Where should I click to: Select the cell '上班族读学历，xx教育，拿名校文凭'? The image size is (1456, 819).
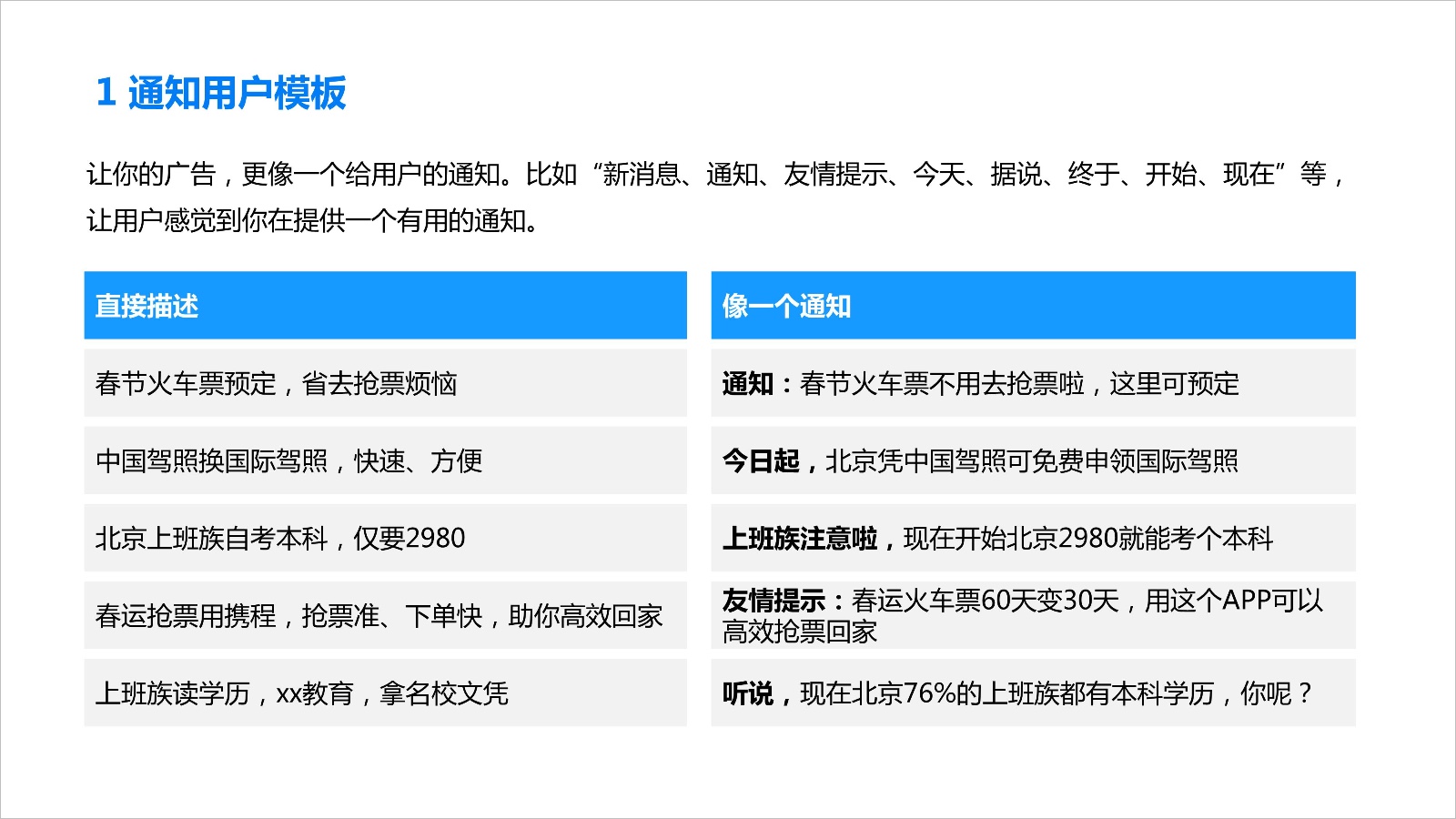pos(385,693)
